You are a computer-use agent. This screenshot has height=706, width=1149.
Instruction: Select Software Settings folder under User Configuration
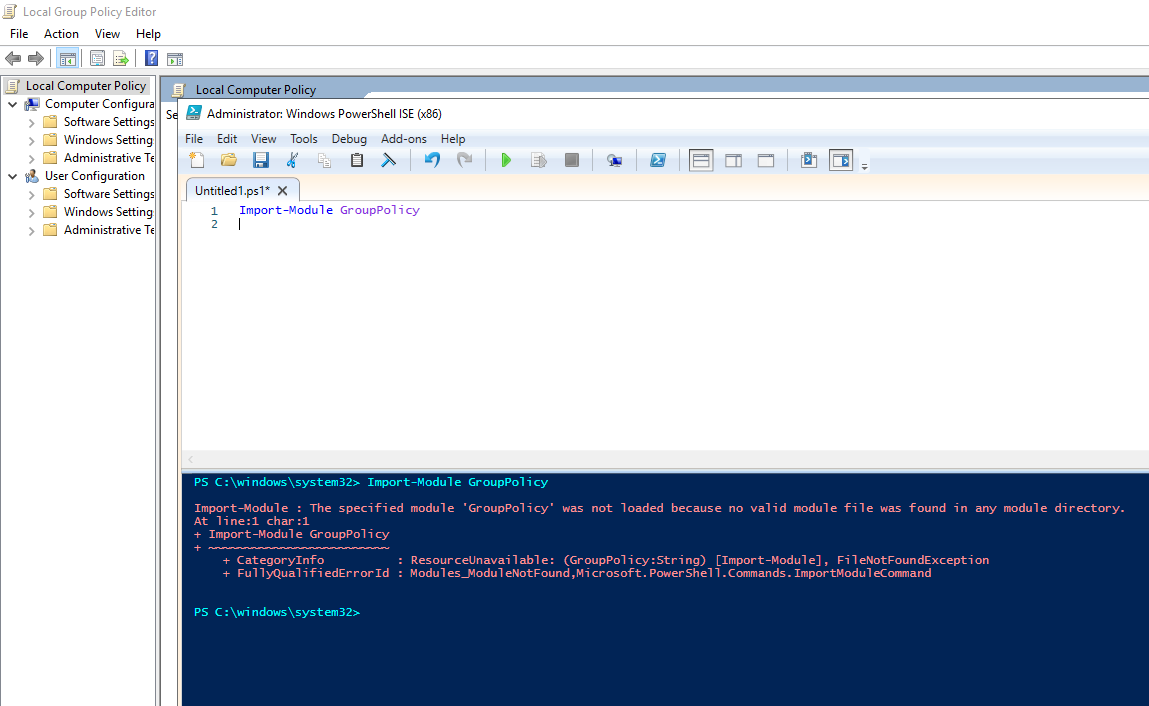tap(108, 194)
